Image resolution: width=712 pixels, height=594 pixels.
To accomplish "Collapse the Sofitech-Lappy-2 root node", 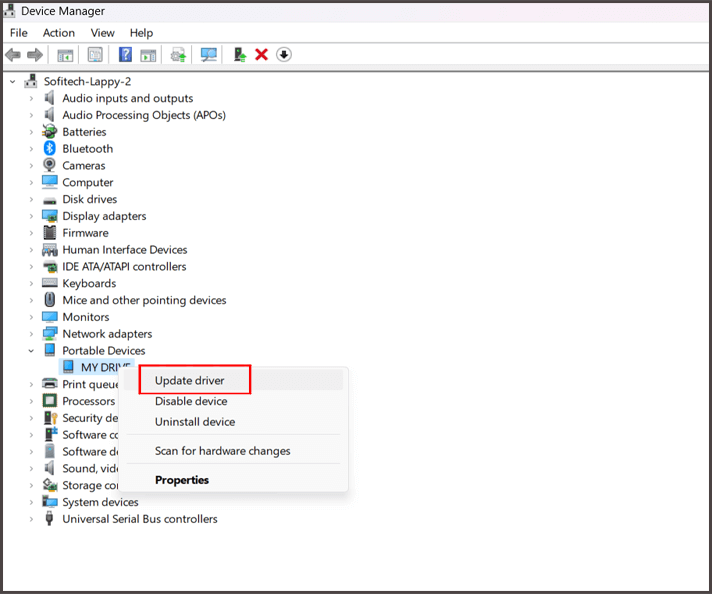I will click(12, 81).
